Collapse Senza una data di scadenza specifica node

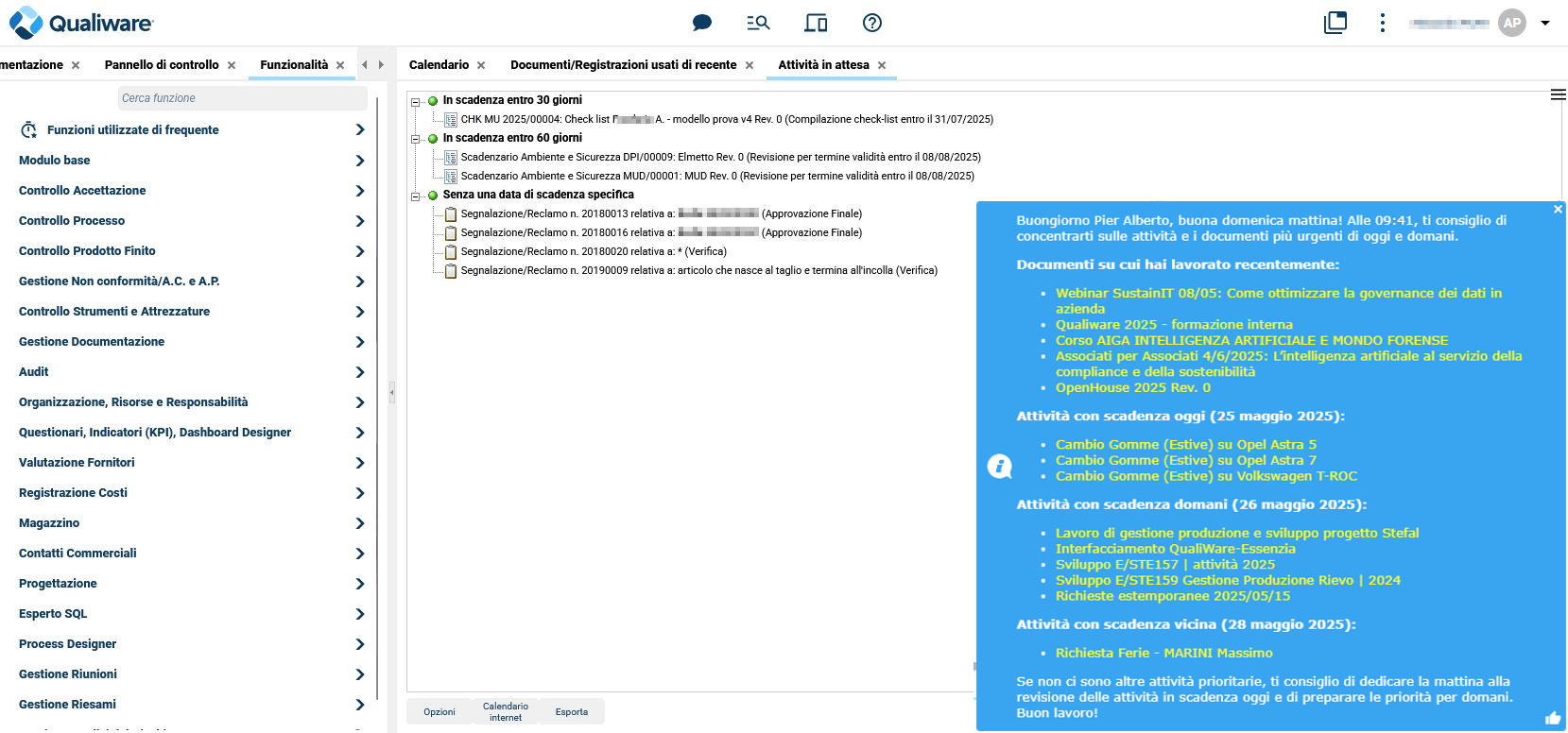pos(416,196)
